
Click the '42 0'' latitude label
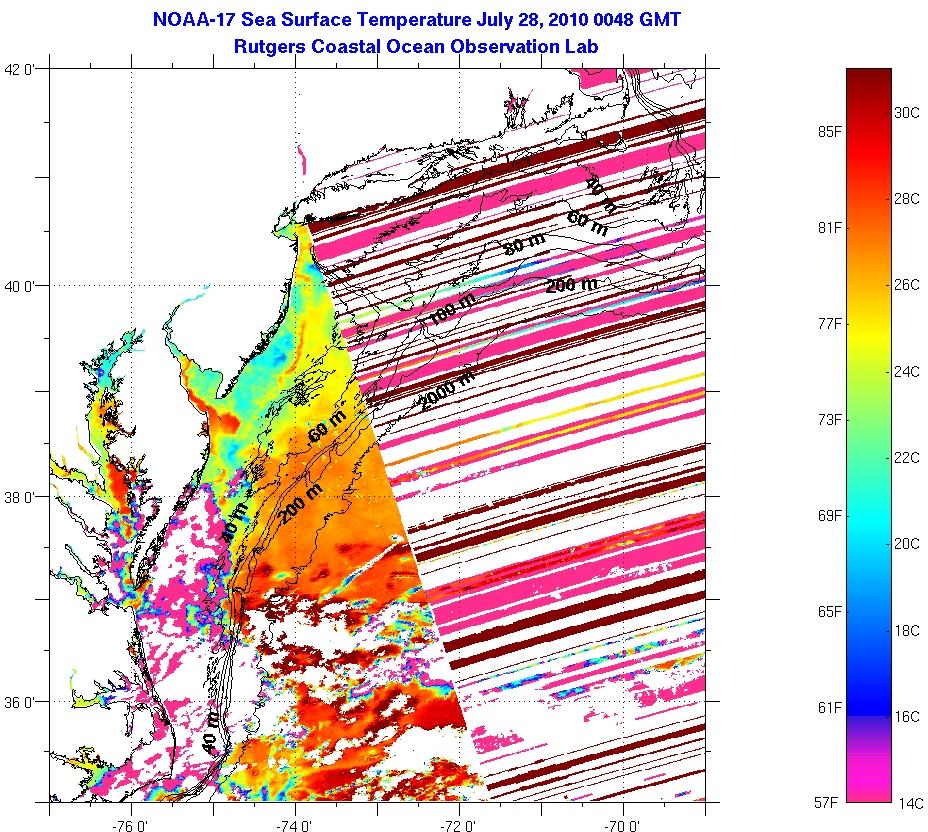[x=19, y=69]
